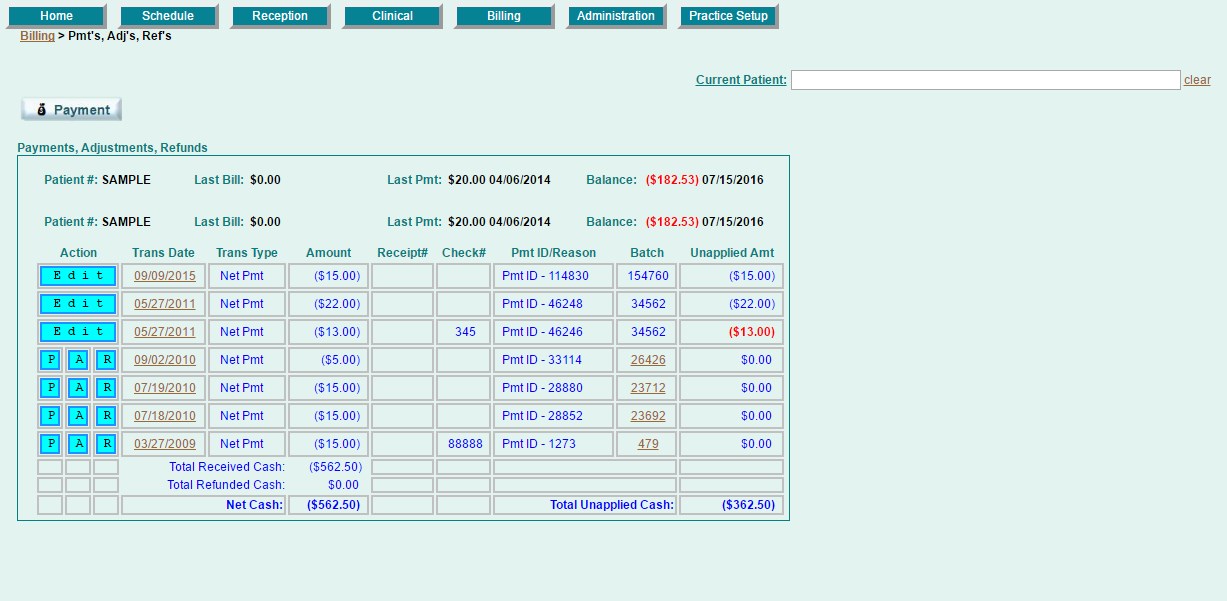The image size is (1227, 601).
Task: Click the R button for the 09/02/2010 payment
Action: (106, 360)
